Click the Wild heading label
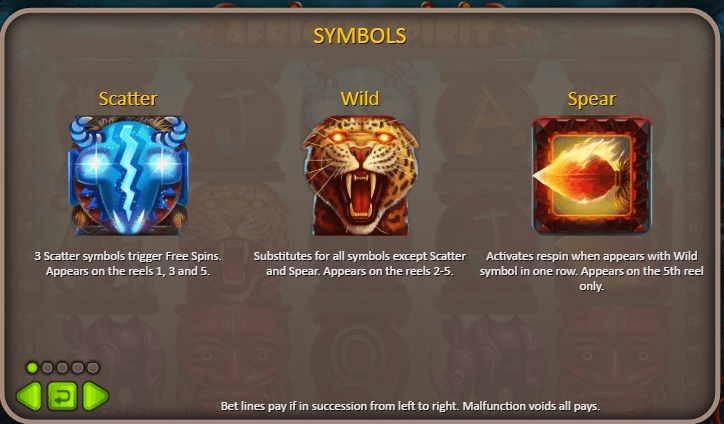Image resolution: width=724 pixels, height=424 pixels. [360, 98]
